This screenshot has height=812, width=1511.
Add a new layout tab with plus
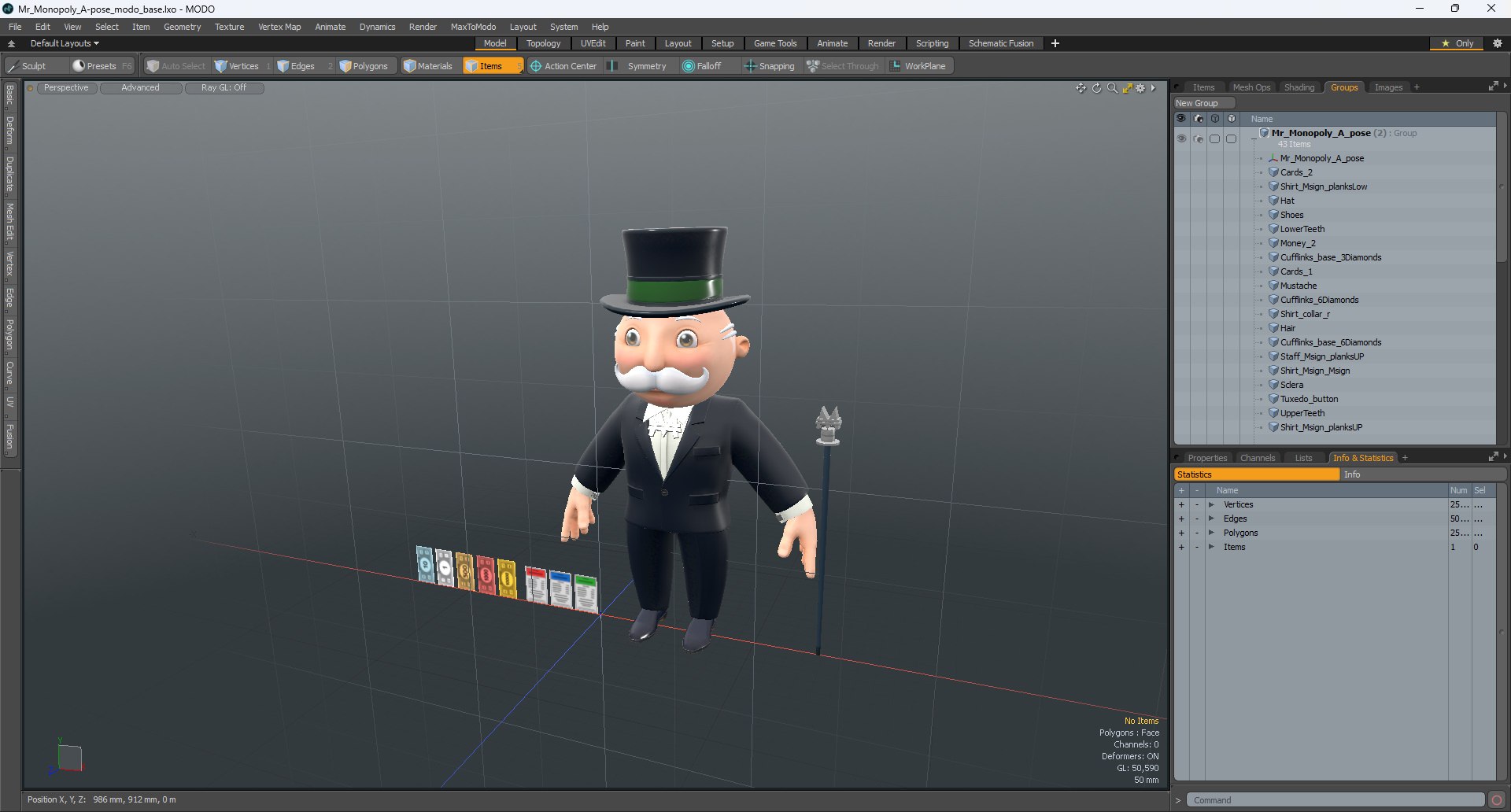(x=1055, y=43)
